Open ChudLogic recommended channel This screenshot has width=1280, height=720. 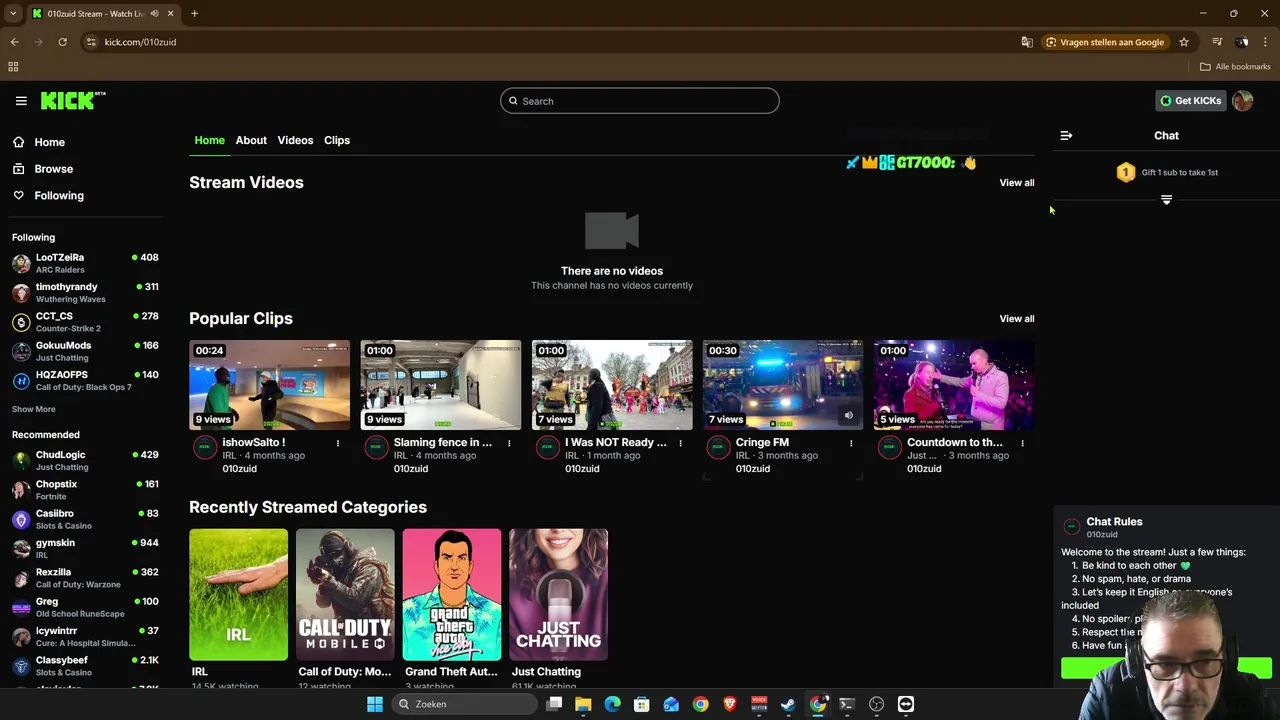point(86,461)
